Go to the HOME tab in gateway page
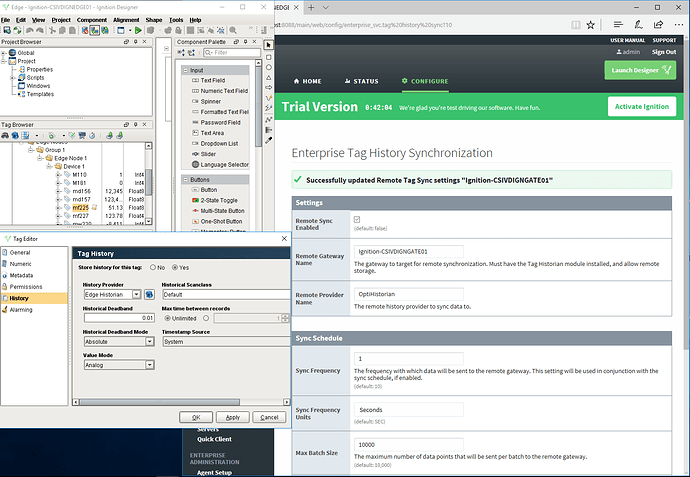This screenshot has width=690, height=477. [x=307, y=81]
